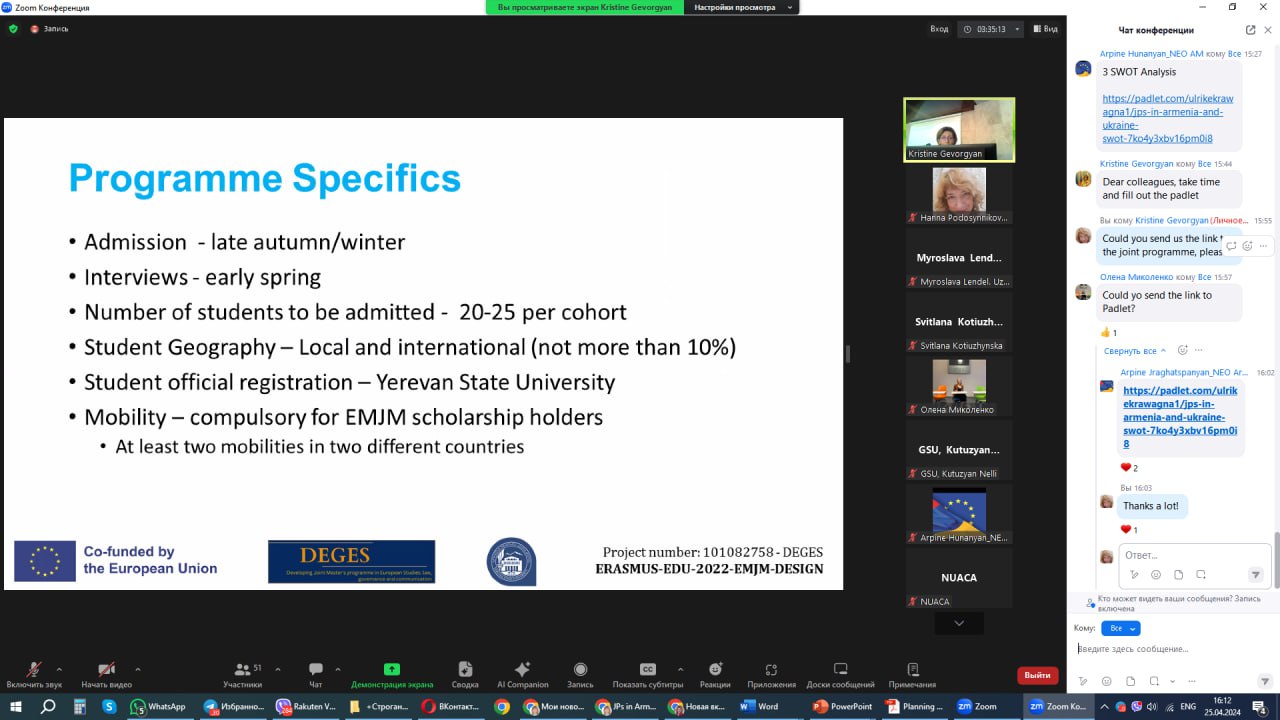Pop out the conference chat window
Screen dimensions: 1280x720
click(1250, 30)
